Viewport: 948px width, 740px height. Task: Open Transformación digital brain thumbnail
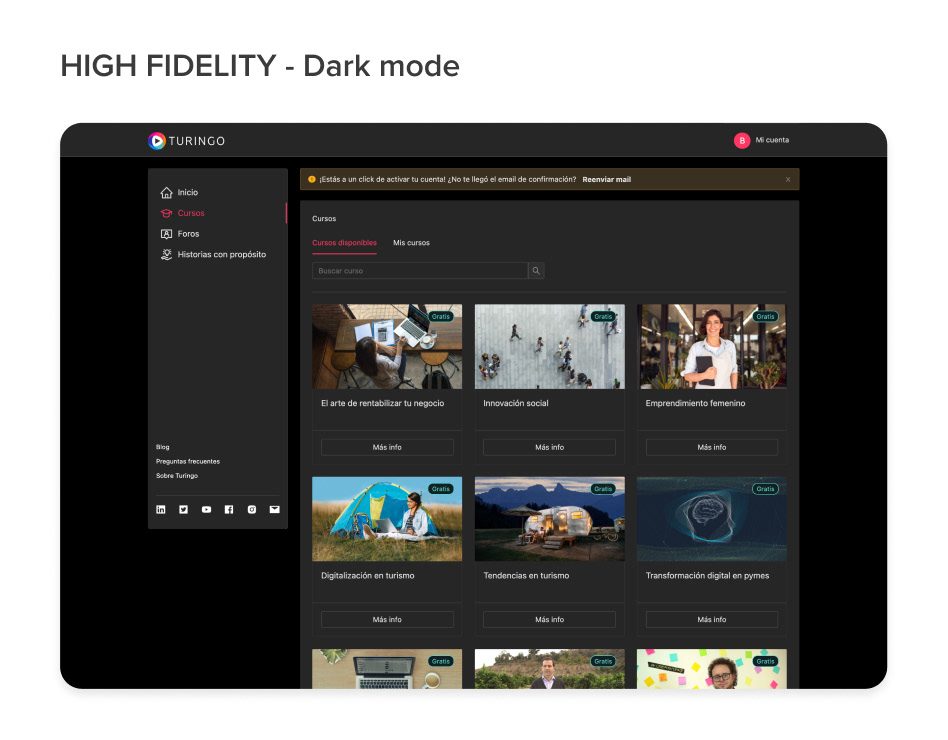pyautogui.click(x=712, y=519)
